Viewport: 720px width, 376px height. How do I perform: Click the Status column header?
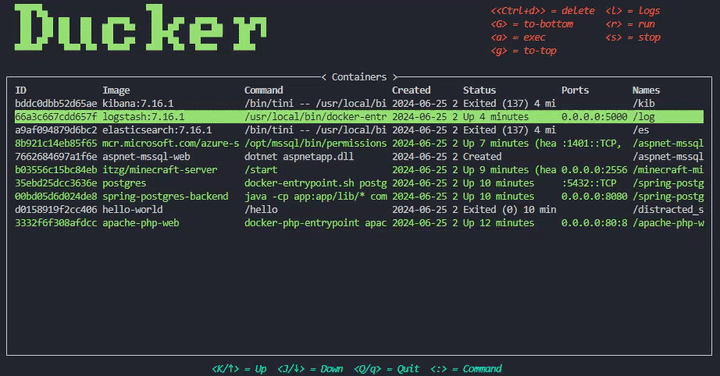pos(479,90)
